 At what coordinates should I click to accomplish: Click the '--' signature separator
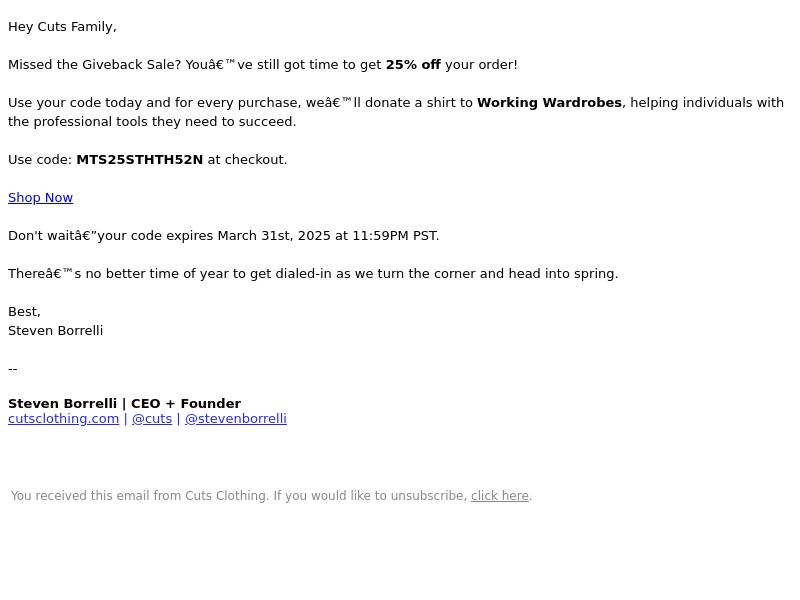(x=13, y=368)
